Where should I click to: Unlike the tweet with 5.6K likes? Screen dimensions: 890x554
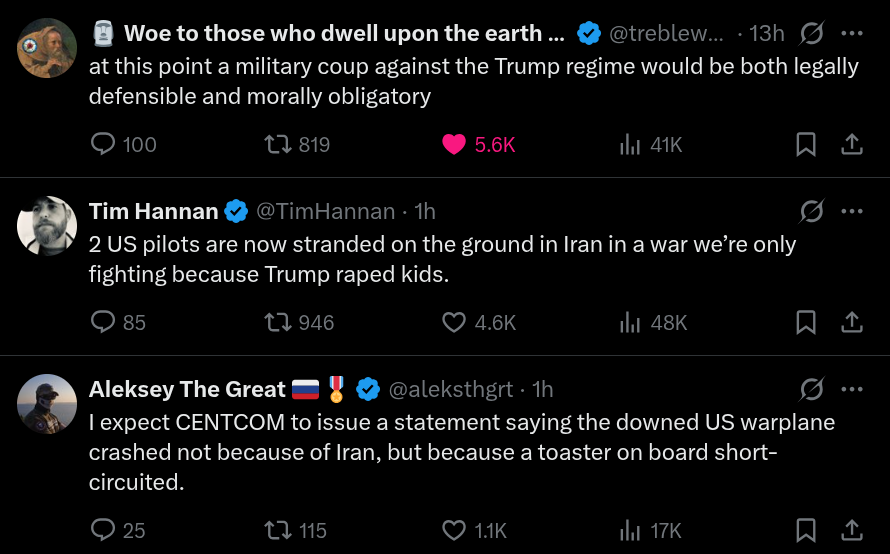pos(454,145)
